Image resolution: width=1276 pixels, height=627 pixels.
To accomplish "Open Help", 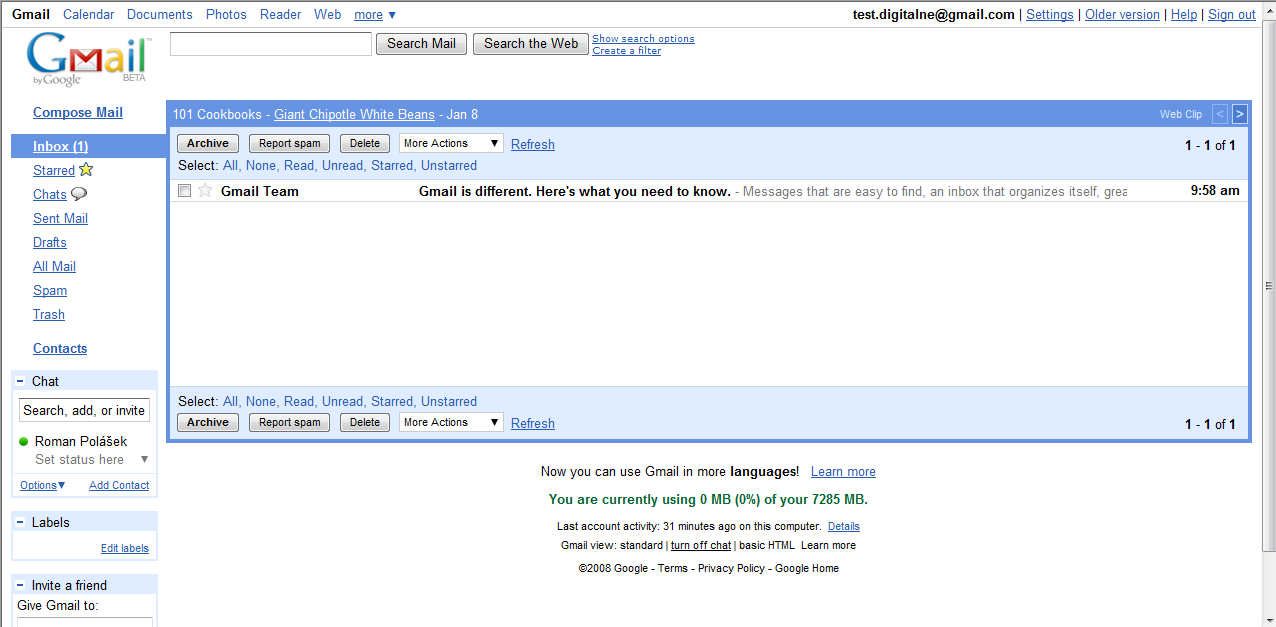I will 1184,14.
